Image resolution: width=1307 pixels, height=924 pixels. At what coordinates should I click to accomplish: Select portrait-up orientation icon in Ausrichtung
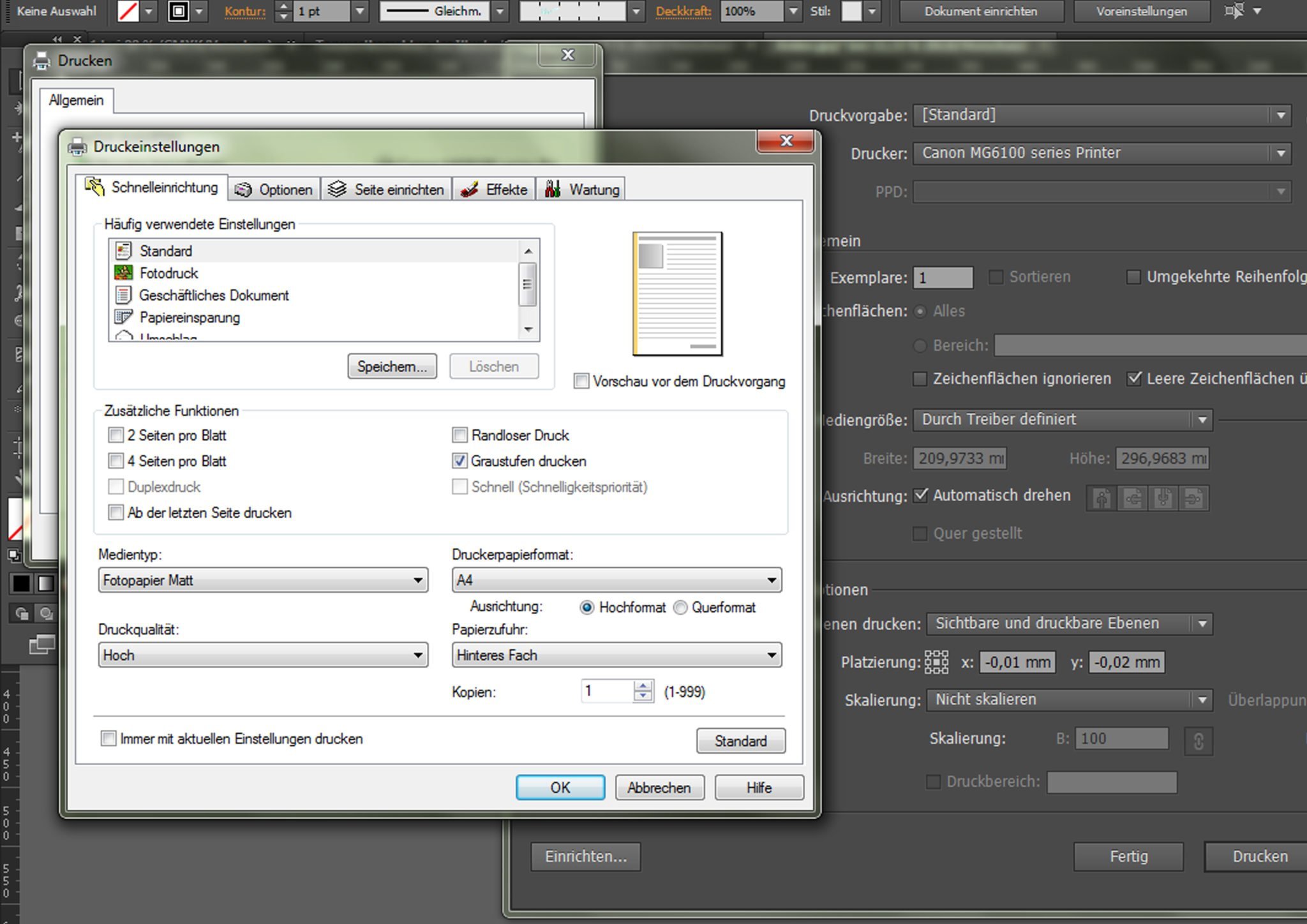[1102, 498]
